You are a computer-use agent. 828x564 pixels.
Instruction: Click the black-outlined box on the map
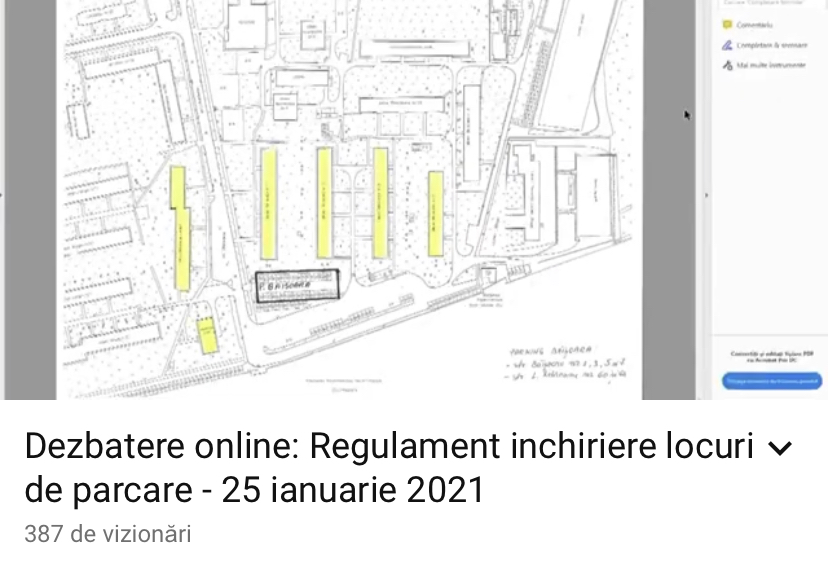pos(297,285)
